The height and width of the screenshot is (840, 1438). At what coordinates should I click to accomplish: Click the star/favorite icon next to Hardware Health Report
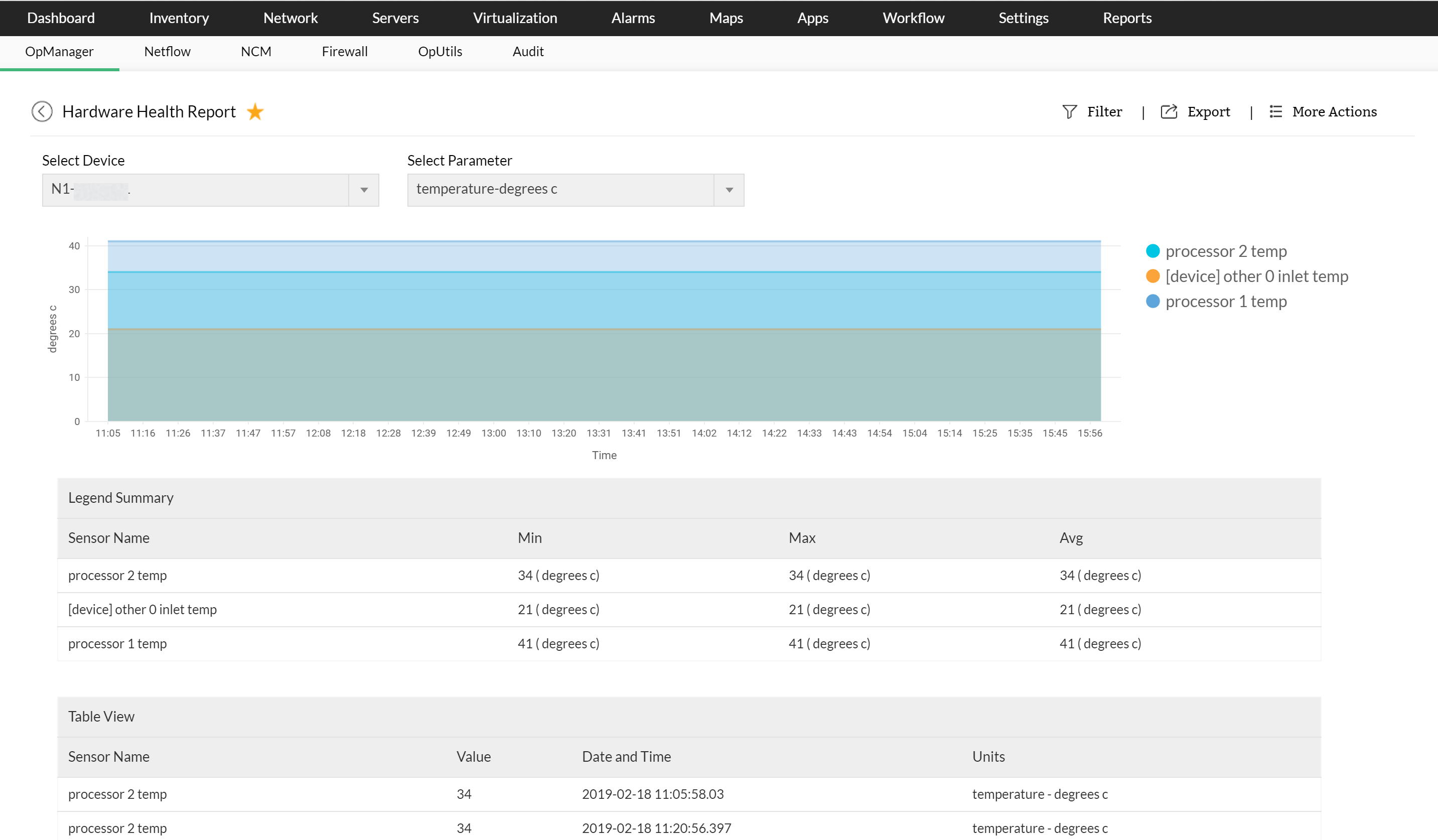coord(257,111)
